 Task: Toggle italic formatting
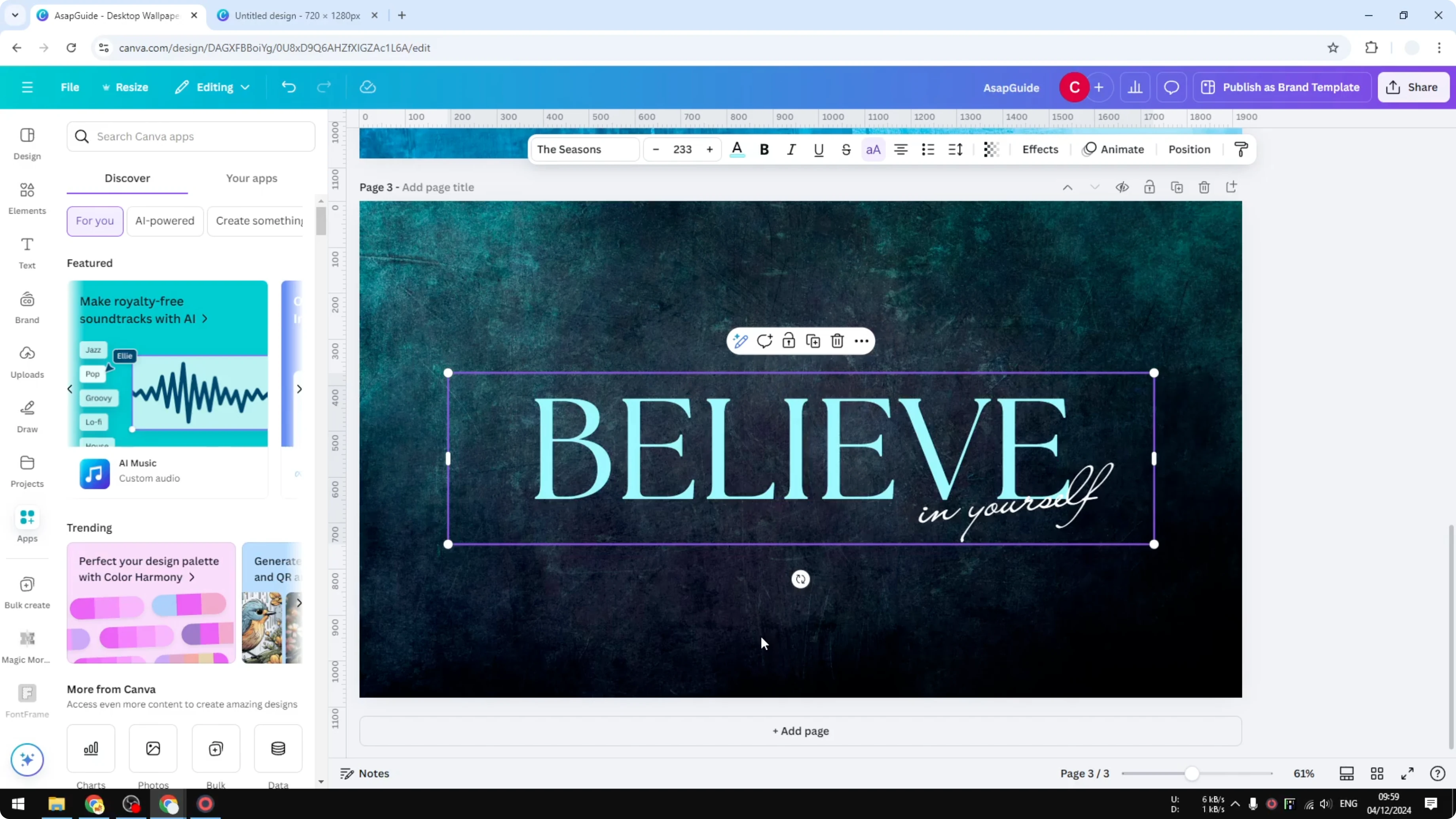(x=791, y=149)
